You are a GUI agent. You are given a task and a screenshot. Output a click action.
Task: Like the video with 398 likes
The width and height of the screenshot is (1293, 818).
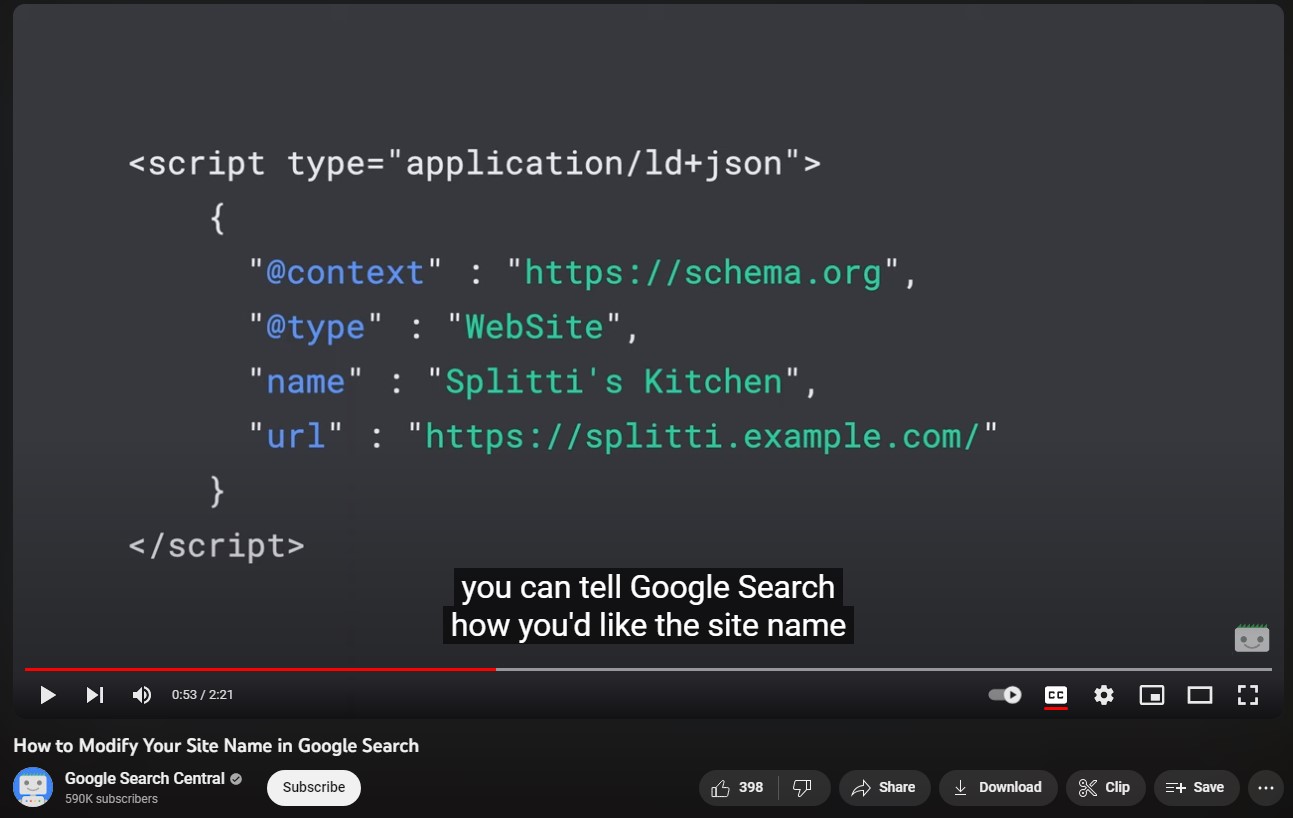point(738,788)
